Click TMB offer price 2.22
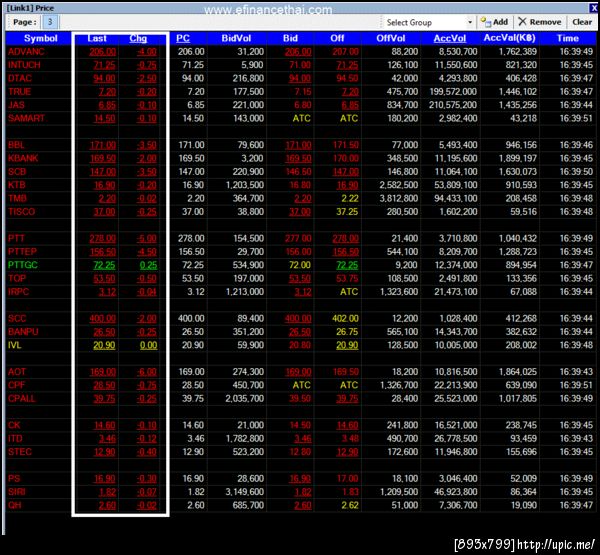The width and height of the screenshot is (600, 555). point(350,198)
